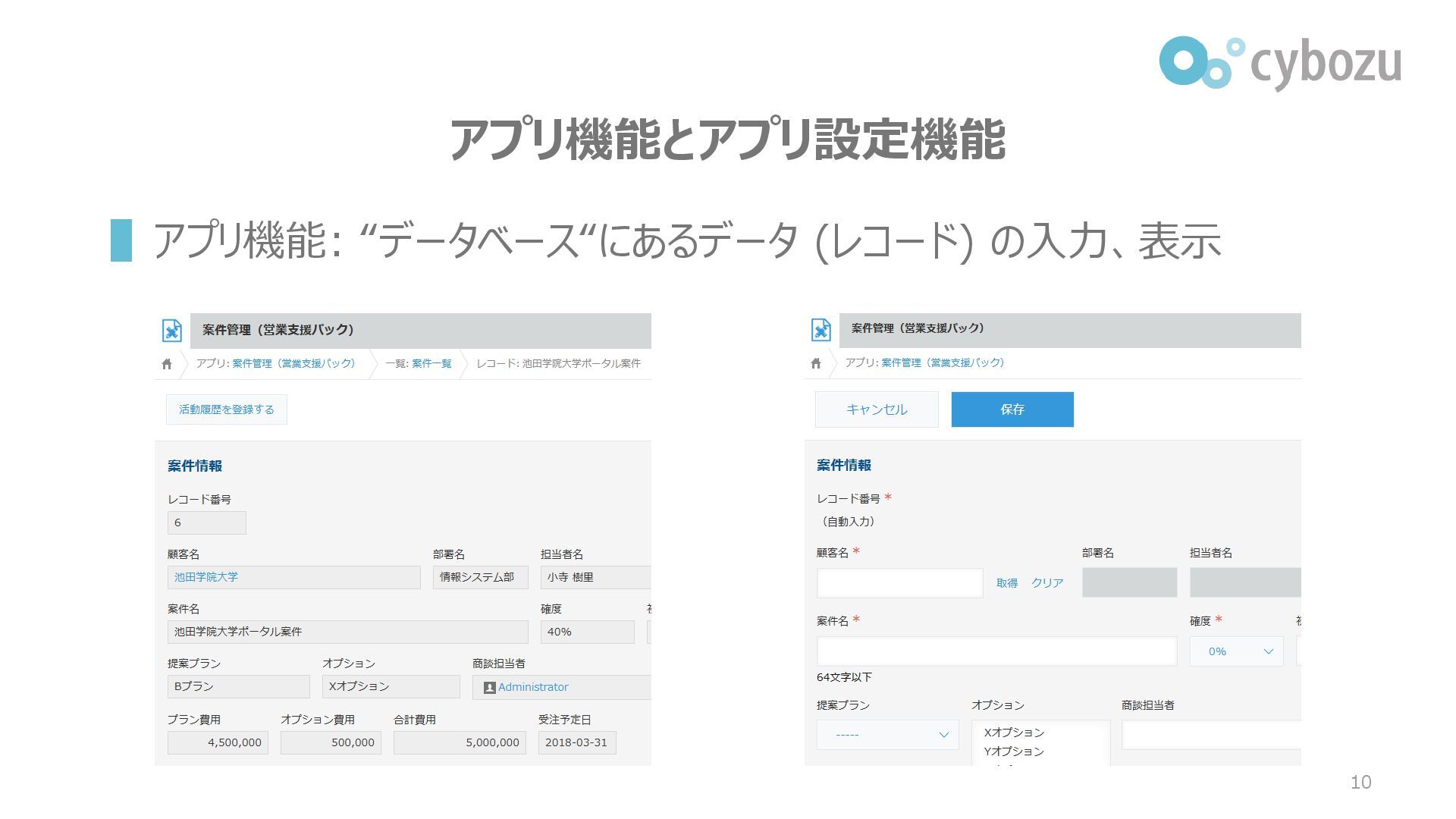Open the 池田学院大学 customer link
This screenshot has height=819, width=1456.
coord(206,577)
